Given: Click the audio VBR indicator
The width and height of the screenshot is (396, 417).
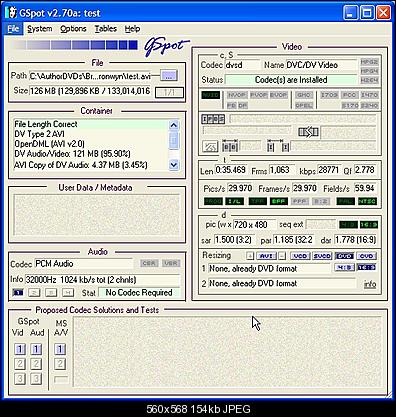Looking at the screenshot, I should coord(171,263).
